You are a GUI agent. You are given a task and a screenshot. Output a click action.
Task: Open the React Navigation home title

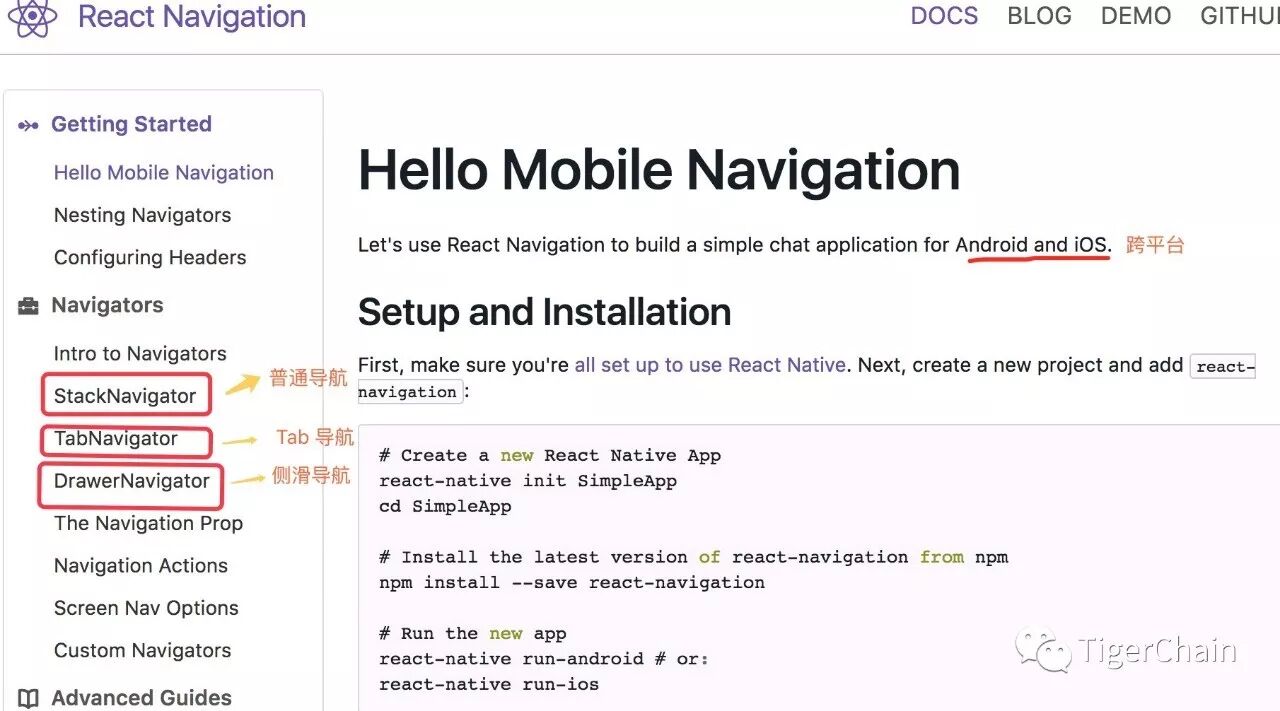pos(191,17)
